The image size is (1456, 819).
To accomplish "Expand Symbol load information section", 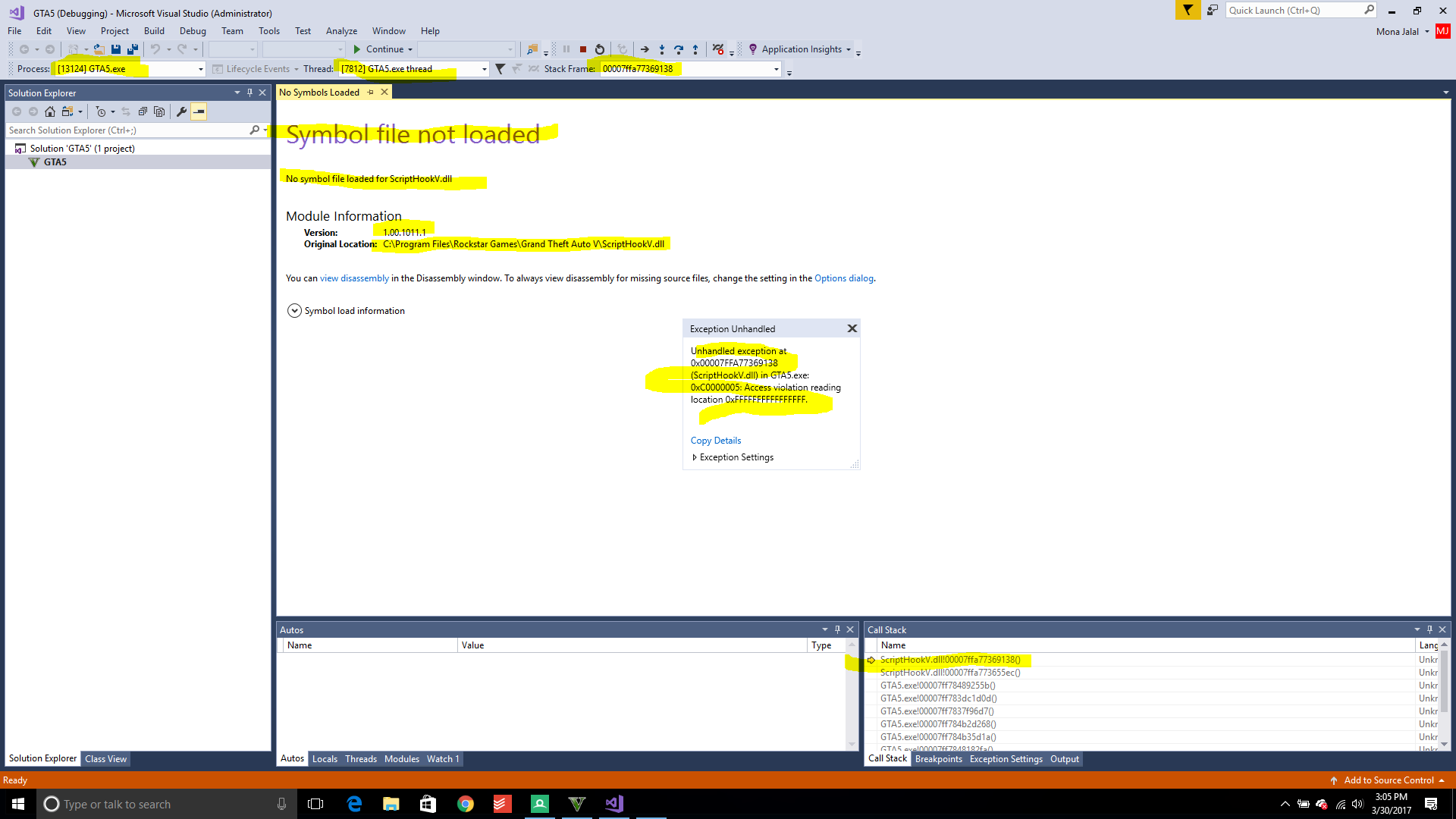I will click(294, 311).
